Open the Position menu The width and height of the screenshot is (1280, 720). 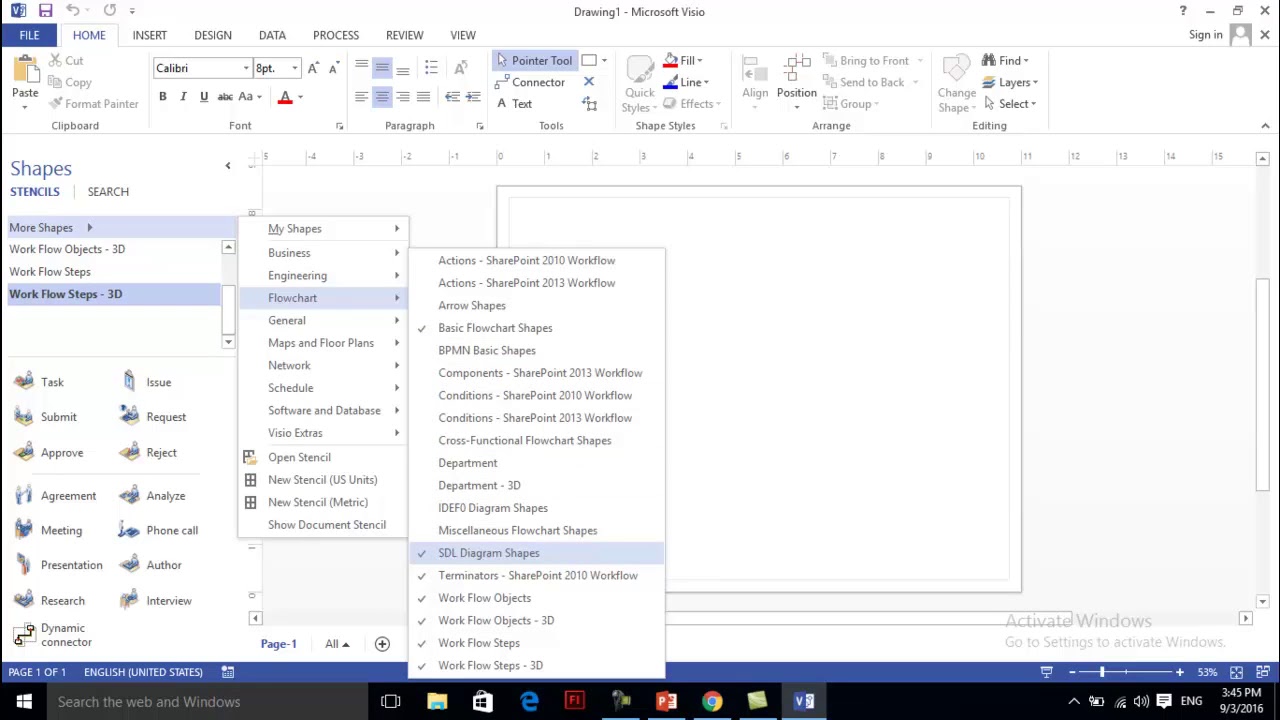(x=797, y=83)
